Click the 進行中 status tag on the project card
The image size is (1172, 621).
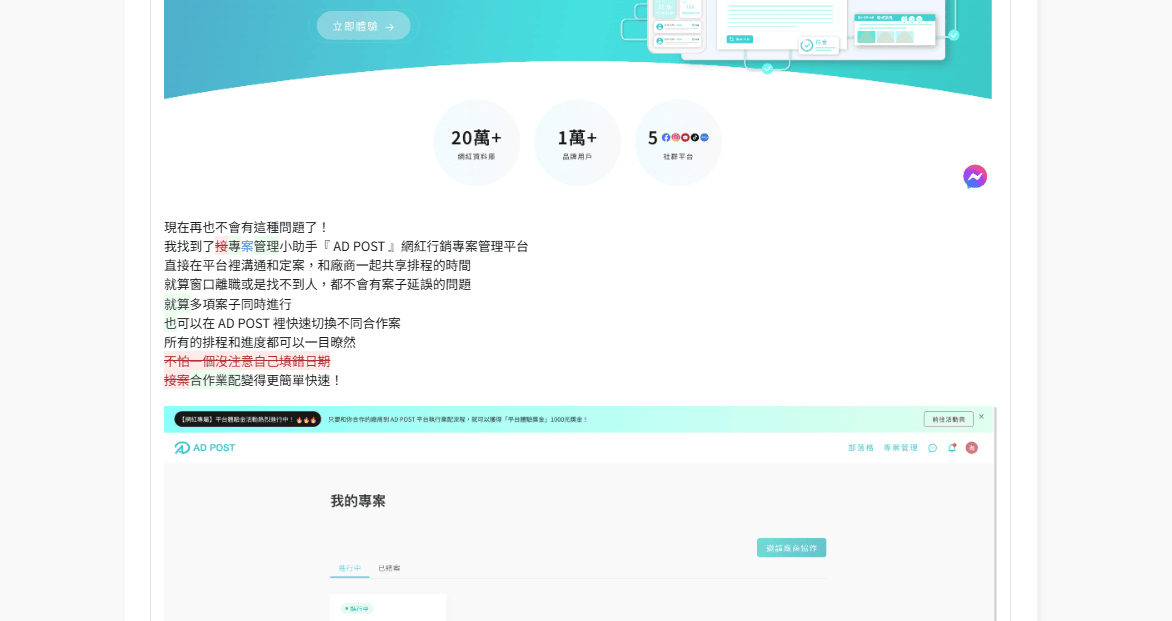click(359, 608)
